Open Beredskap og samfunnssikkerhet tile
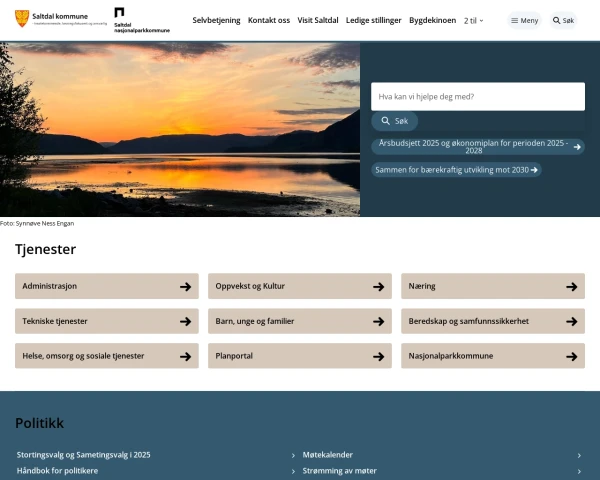Screen dimensions: 600x480 [493, 321]
